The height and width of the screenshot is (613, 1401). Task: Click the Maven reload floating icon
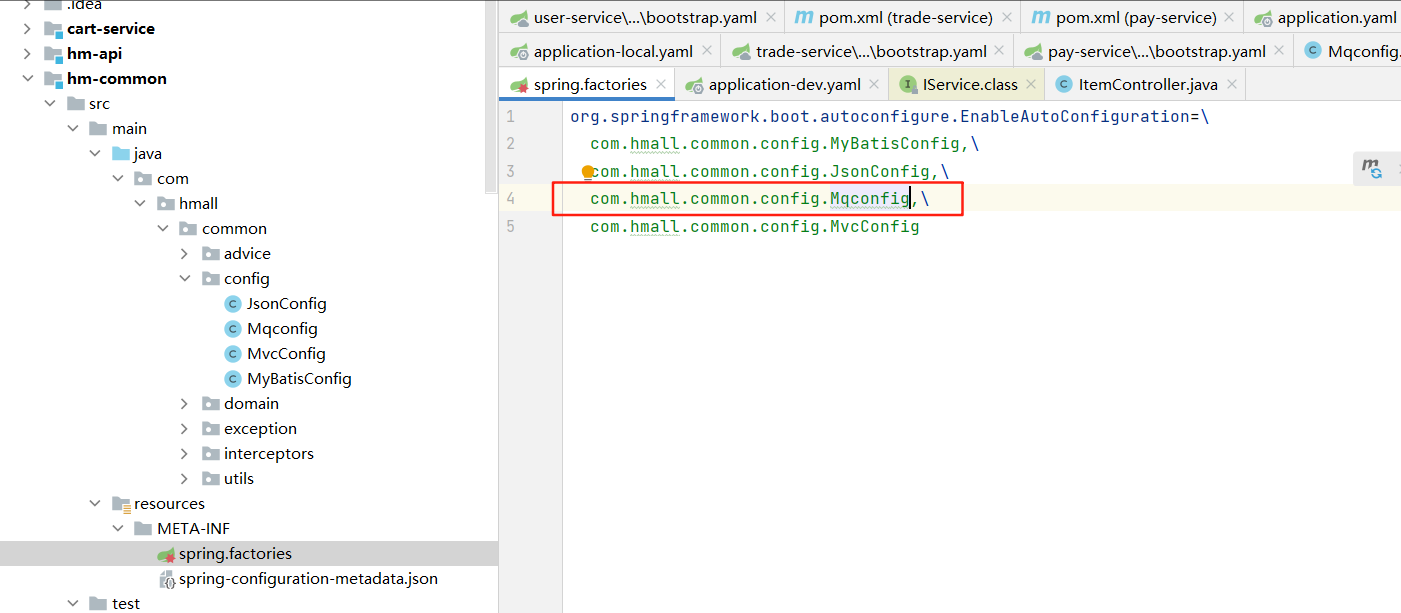click(1371, 170)
